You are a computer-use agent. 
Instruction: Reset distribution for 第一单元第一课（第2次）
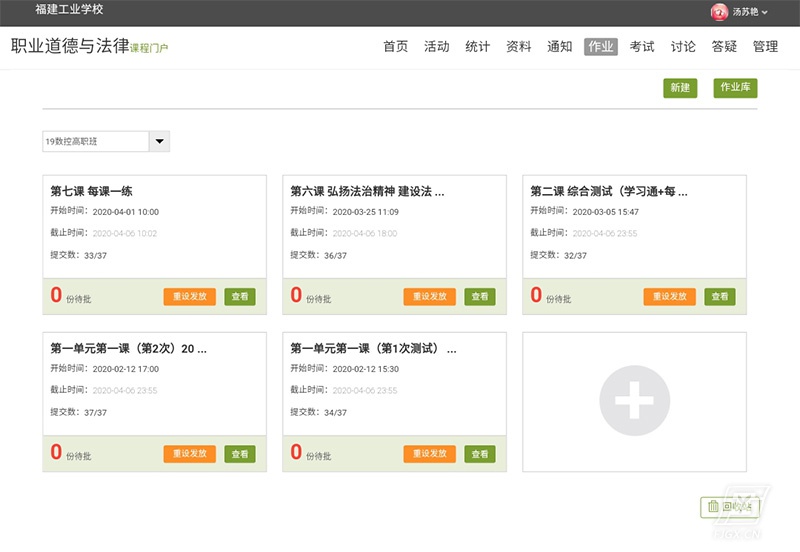pos(189,454)
